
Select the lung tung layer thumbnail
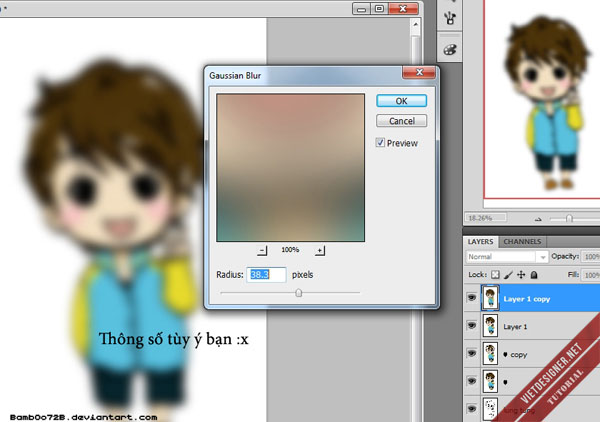(x=490, y=409)
